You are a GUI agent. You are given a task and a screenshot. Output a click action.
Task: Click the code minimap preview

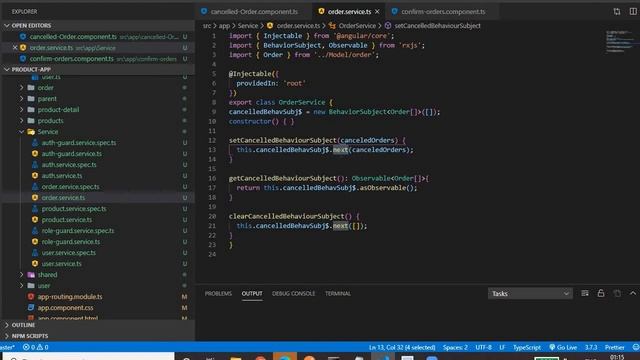pyautogui.click(x=620, y=41)
